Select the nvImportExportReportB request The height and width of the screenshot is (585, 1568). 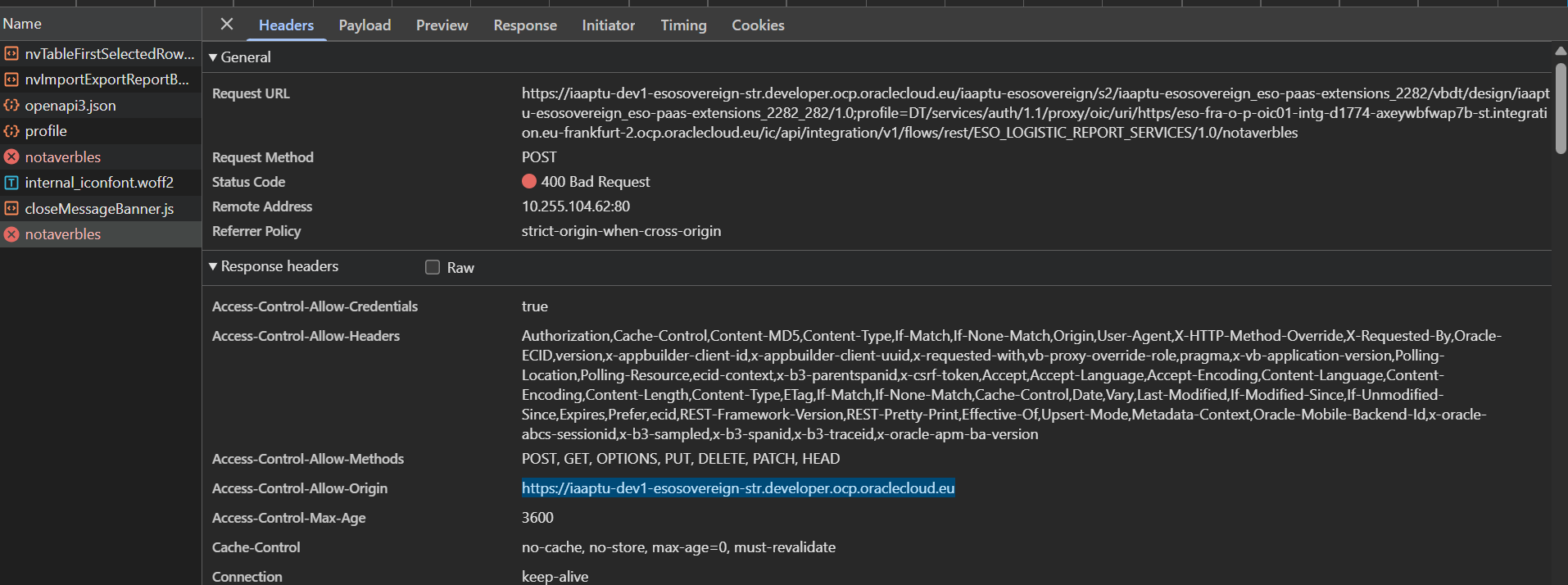pyautogui.click(x=101, y=79)
